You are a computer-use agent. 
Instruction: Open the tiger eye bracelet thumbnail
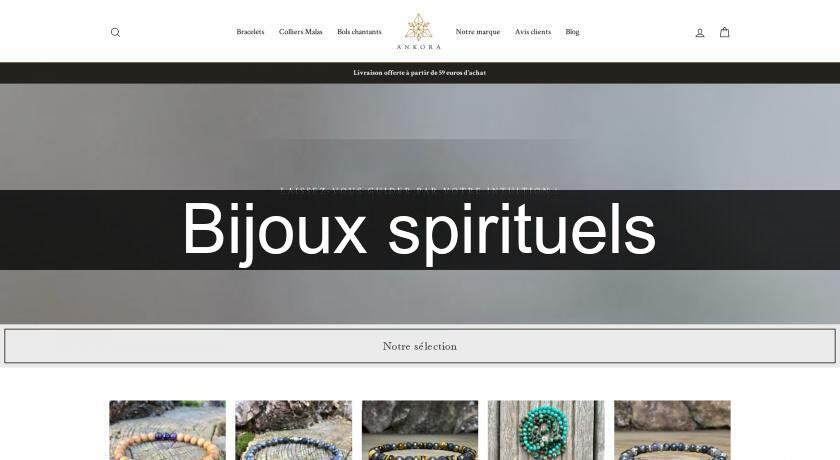pos(420,430)
